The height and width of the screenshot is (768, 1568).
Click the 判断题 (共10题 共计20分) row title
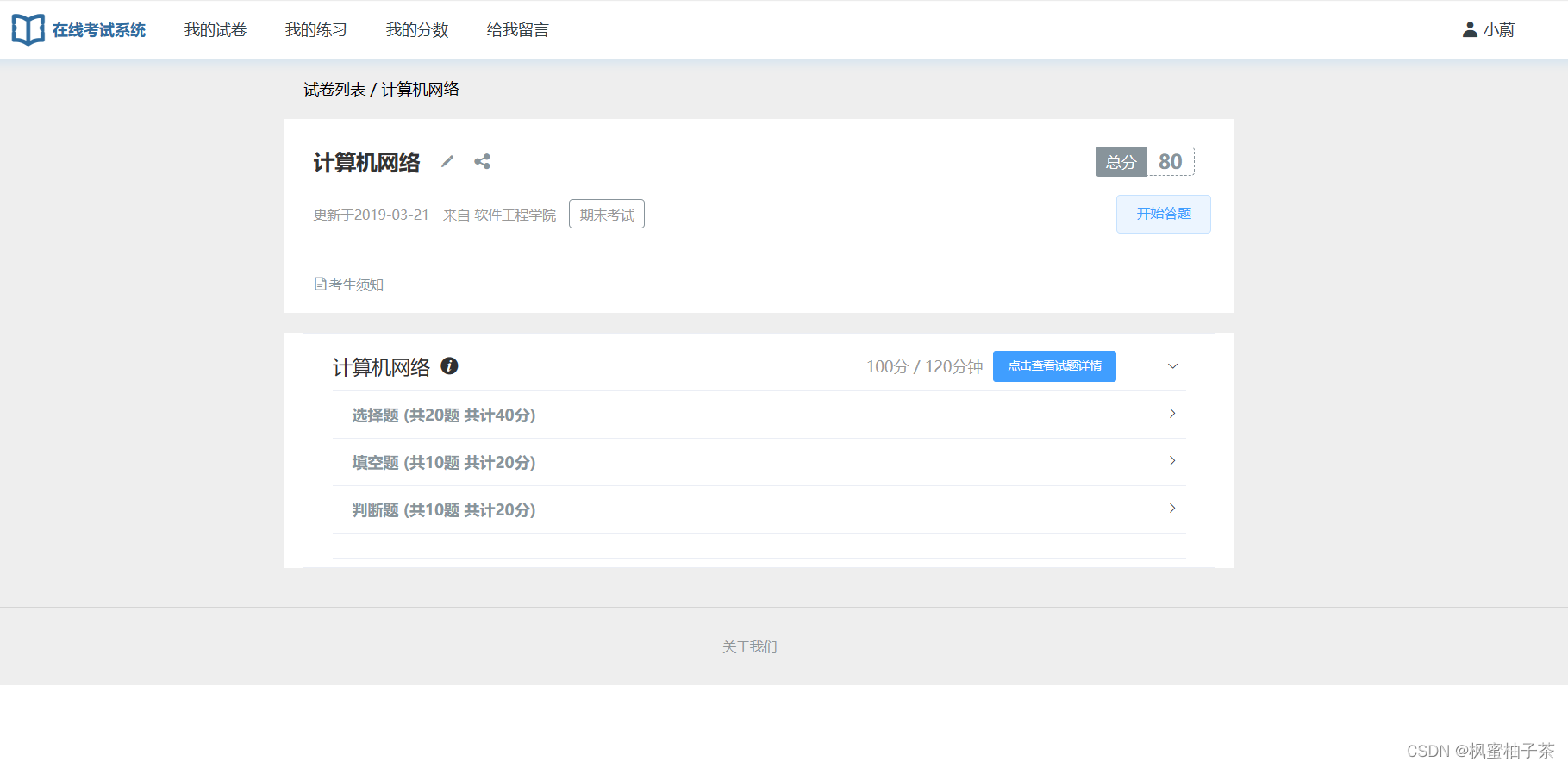pyautogui.click(x=444, y=510)
